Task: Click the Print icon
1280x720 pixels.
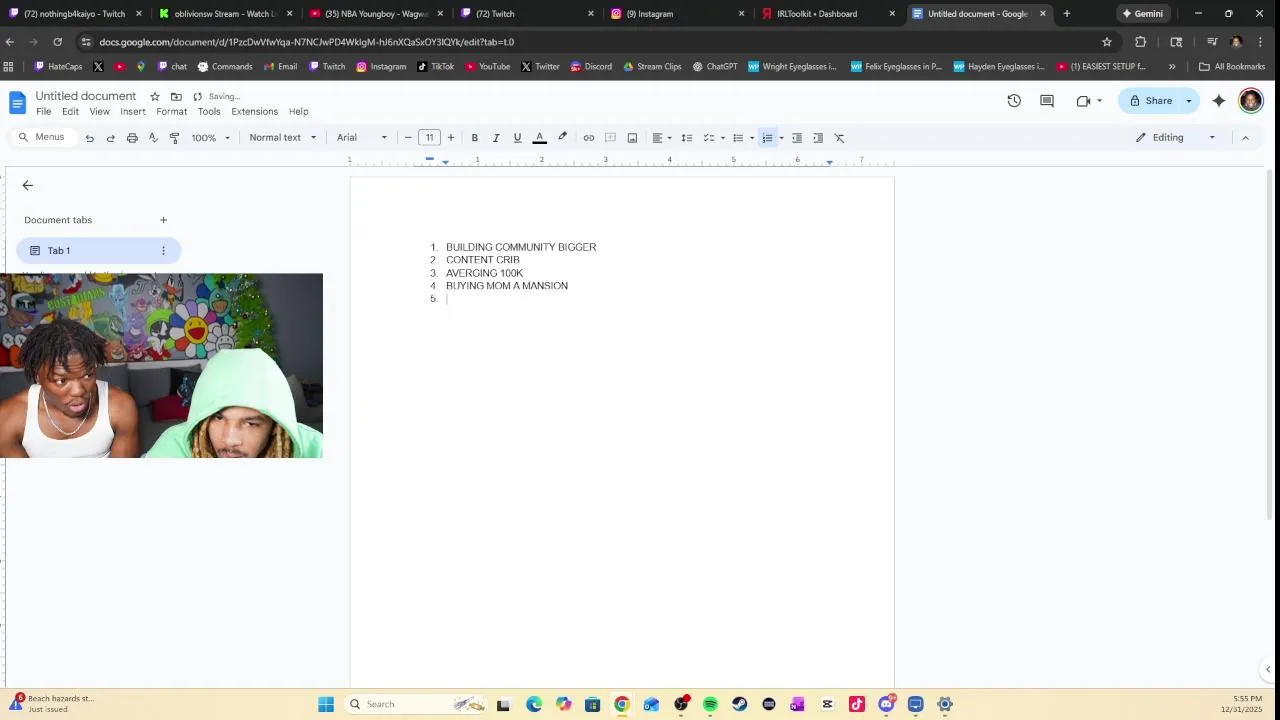Action: click(132, 138)
